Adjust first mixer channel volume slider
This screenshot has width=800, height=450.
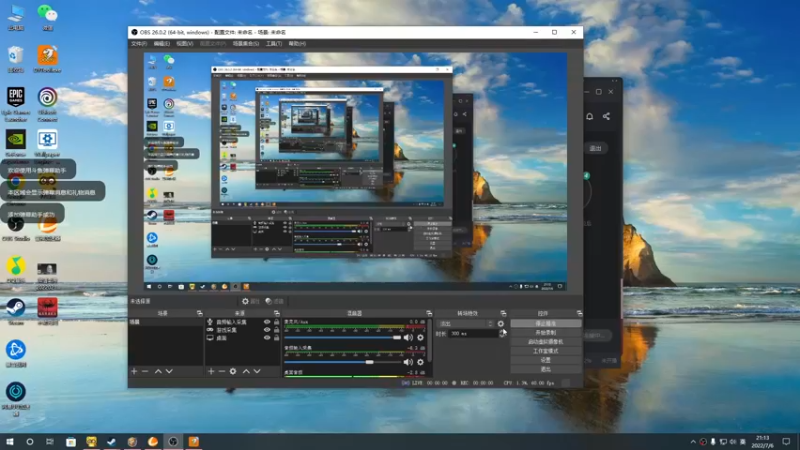[342, 337]
